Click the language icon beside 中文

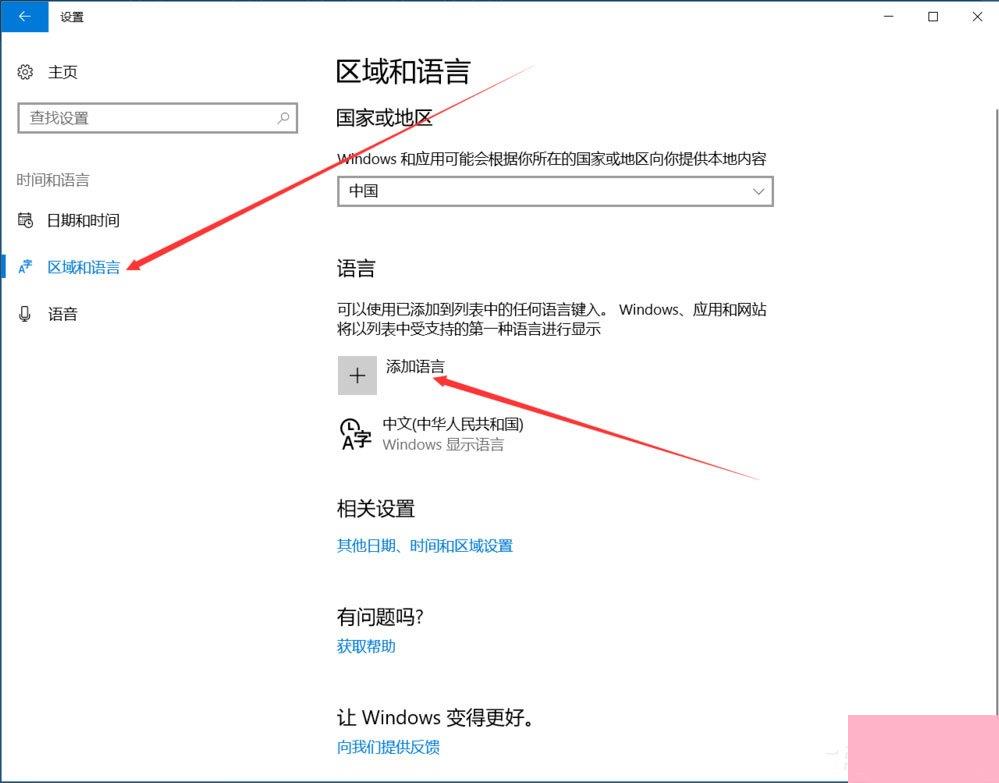(356, 435)
